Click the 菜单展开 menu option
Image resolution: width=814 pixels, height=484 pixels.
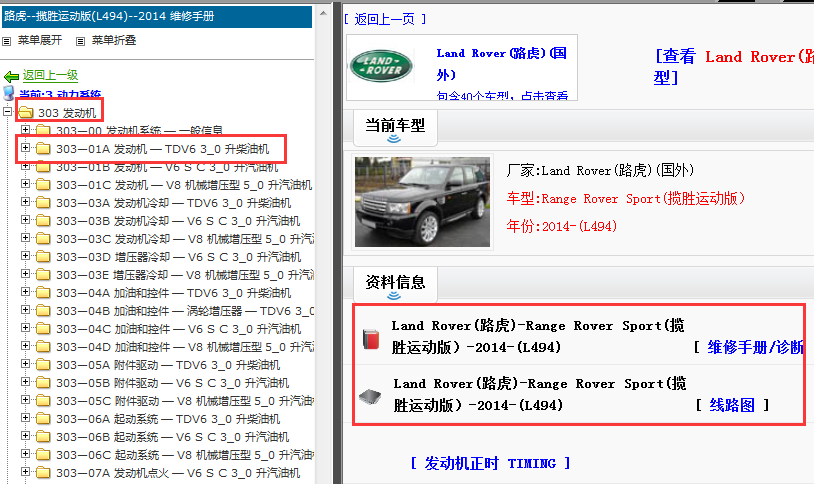pos(39,41)
